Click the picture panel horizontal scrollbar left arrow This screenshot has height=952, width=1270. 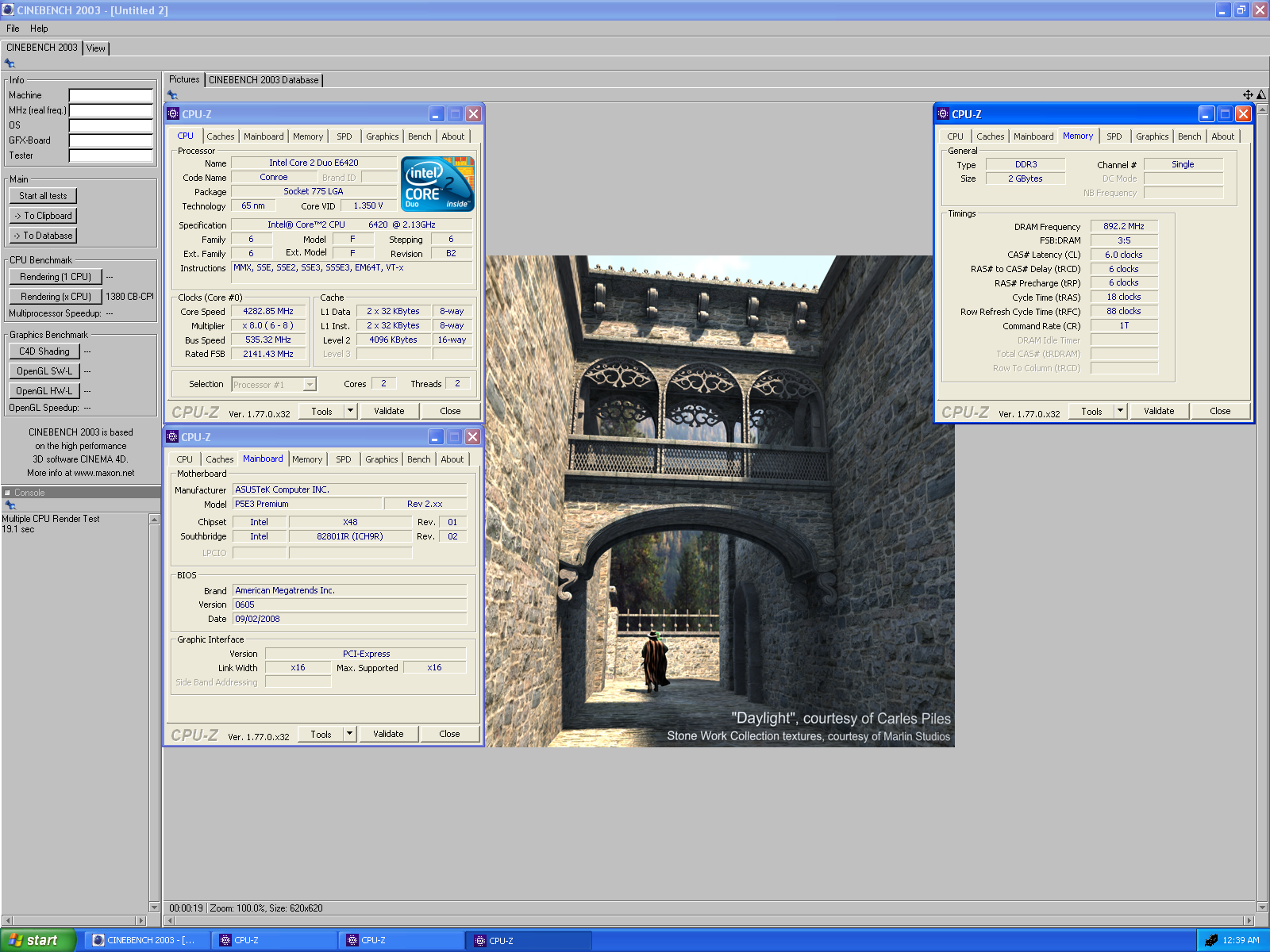pyautogui.click(x=169, y=921)
